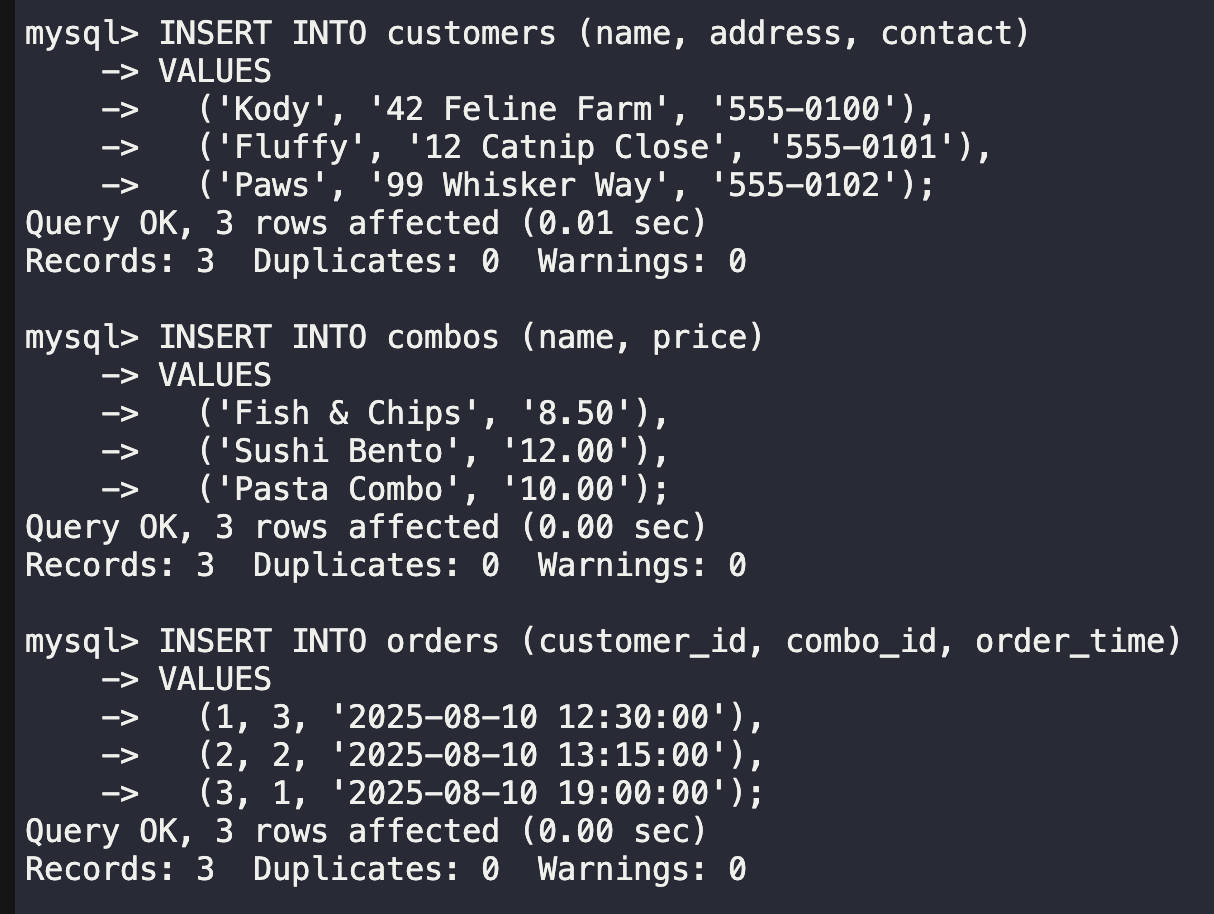1214x914 pixels.
Task: Click the 'combo_id' column name
Action: click(861, 641)
